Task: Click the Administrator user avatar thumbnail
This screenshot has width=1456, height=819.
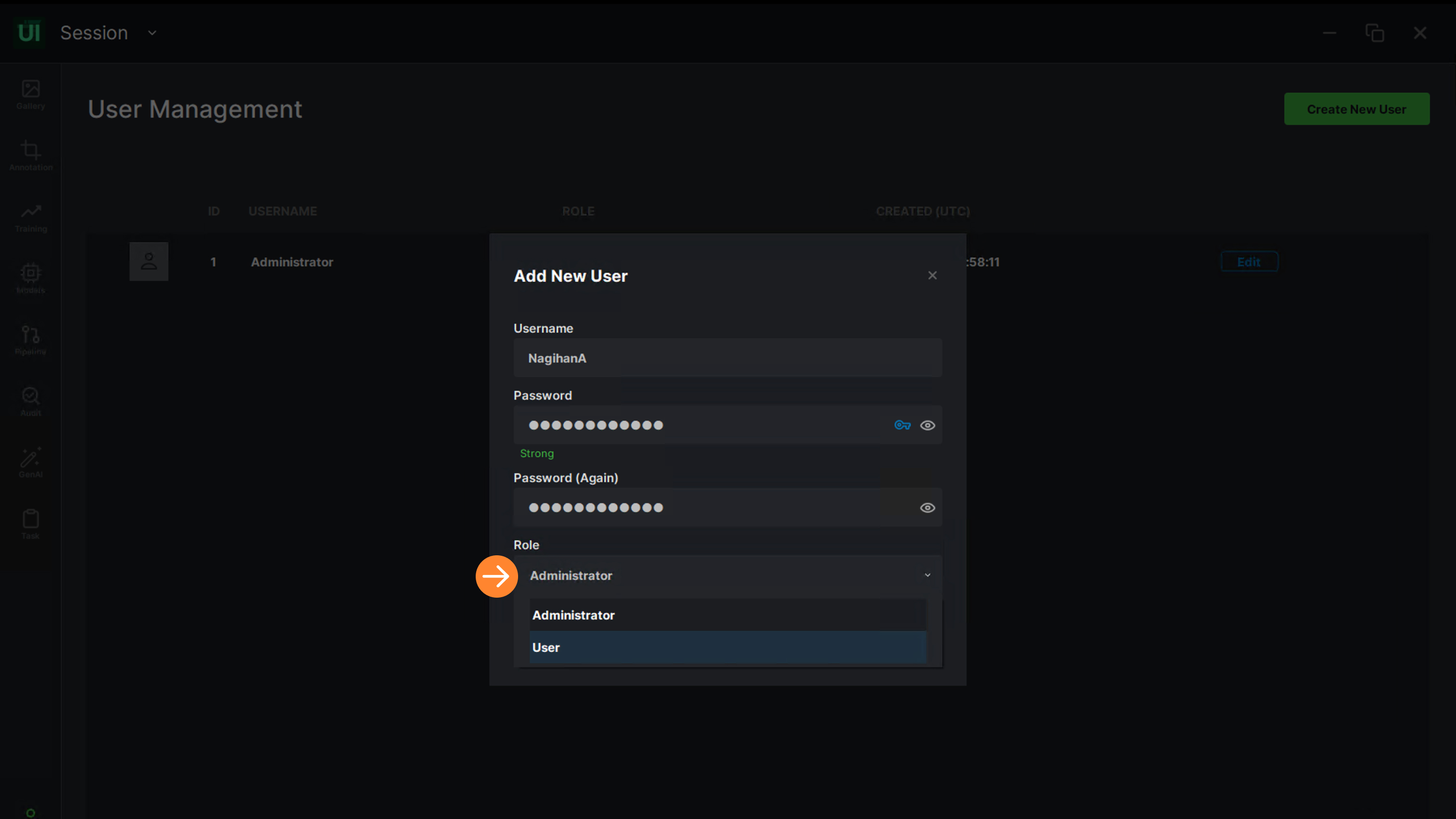Action: (149, 261)
